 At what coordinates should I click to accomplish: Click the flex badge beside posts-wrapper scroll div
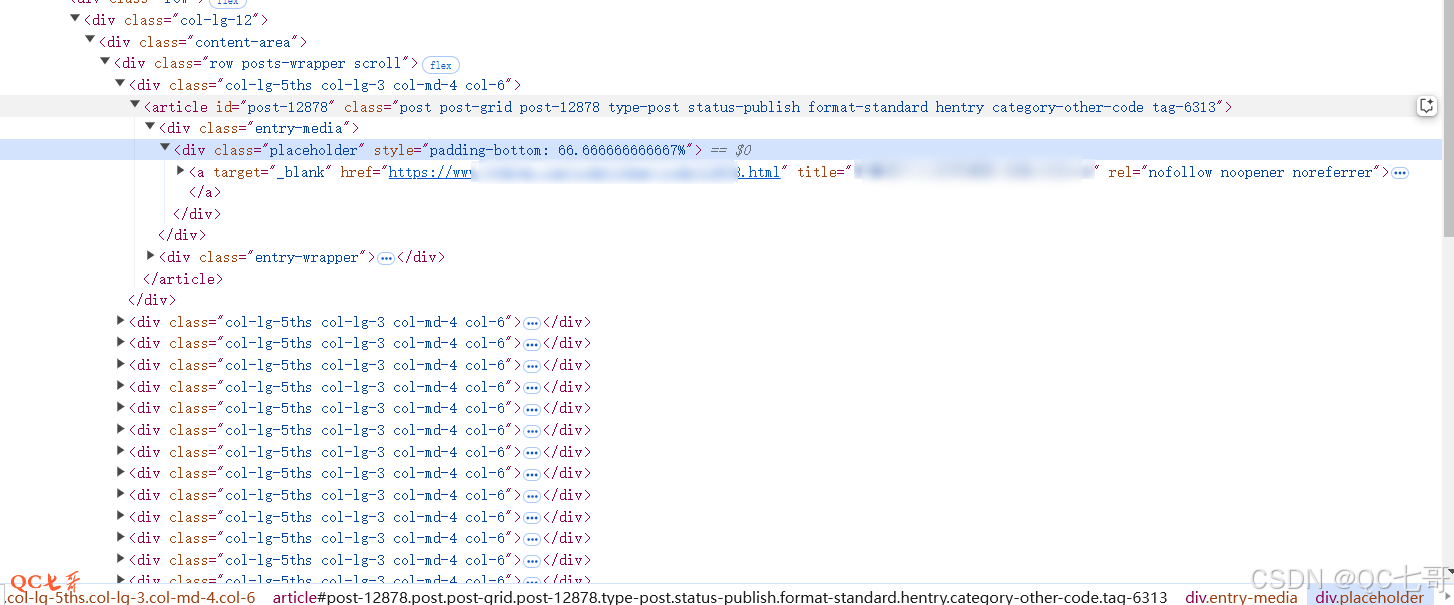440,65
